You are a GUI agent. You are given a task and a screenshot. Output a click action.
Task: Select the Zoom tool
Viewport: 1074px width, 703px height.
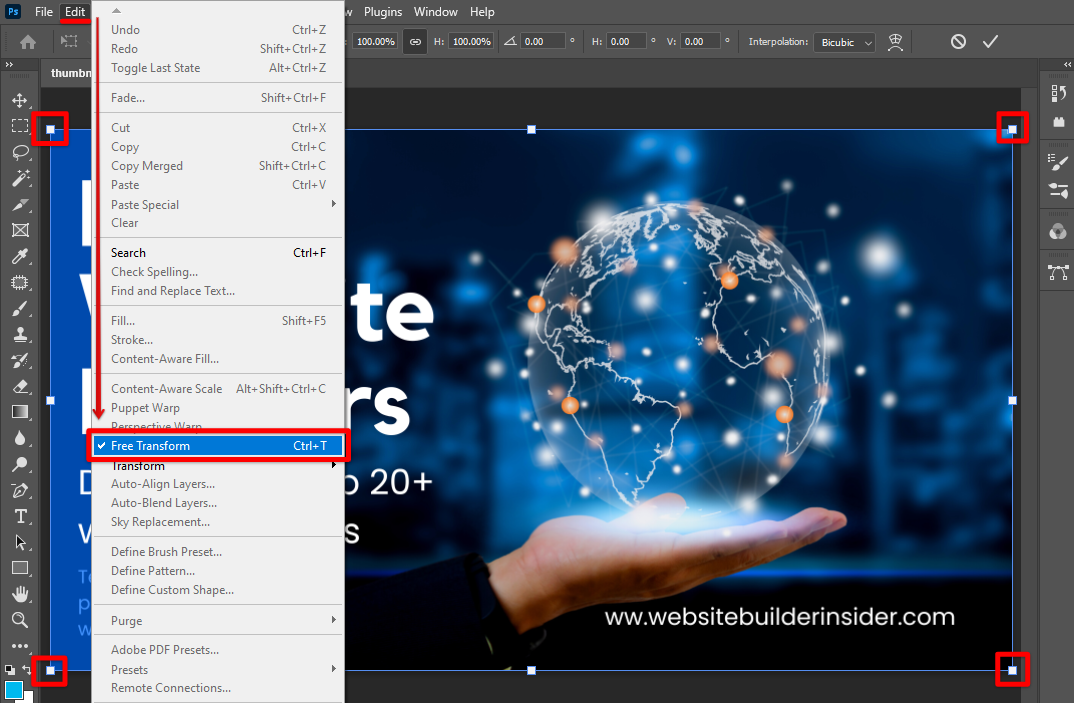point(20,620)
